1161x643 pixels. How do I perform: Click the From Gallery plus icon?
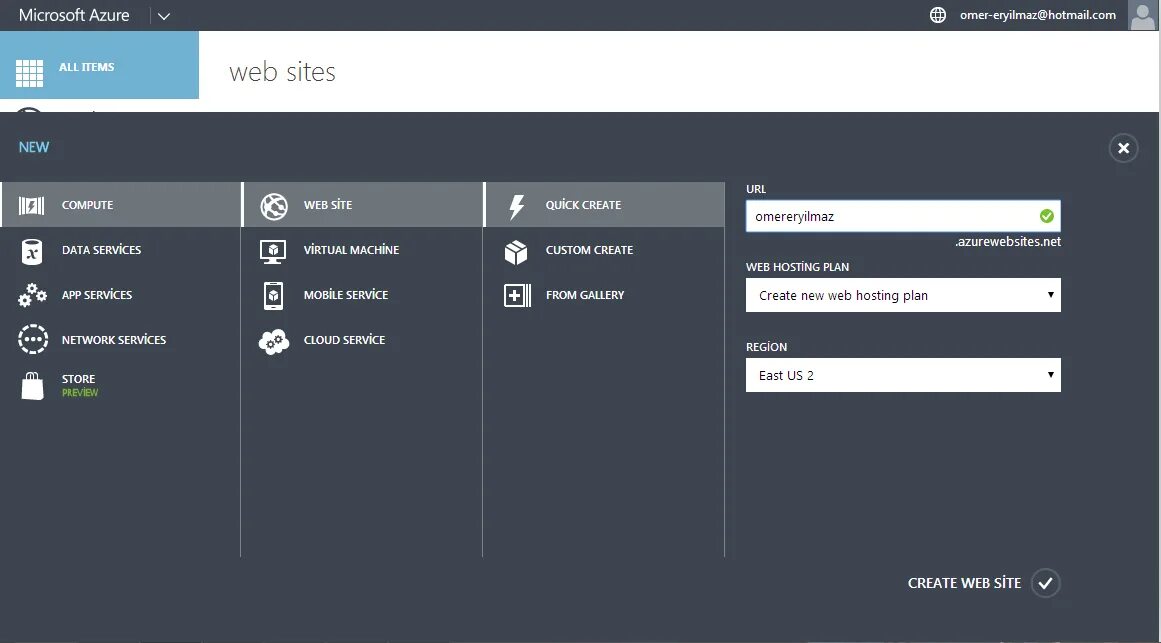pos(518,296)
